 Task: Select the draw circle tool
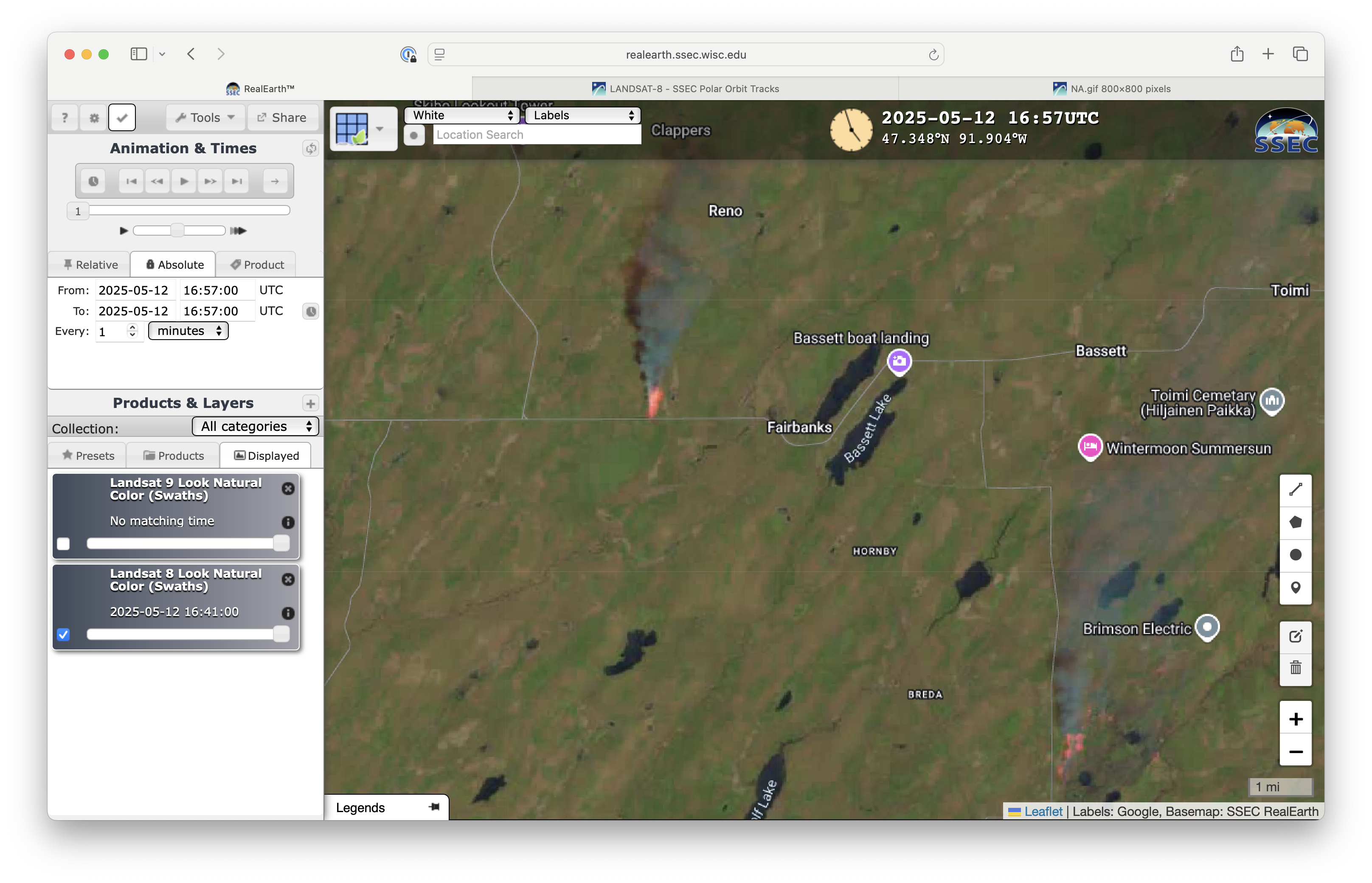(1295, 555)
